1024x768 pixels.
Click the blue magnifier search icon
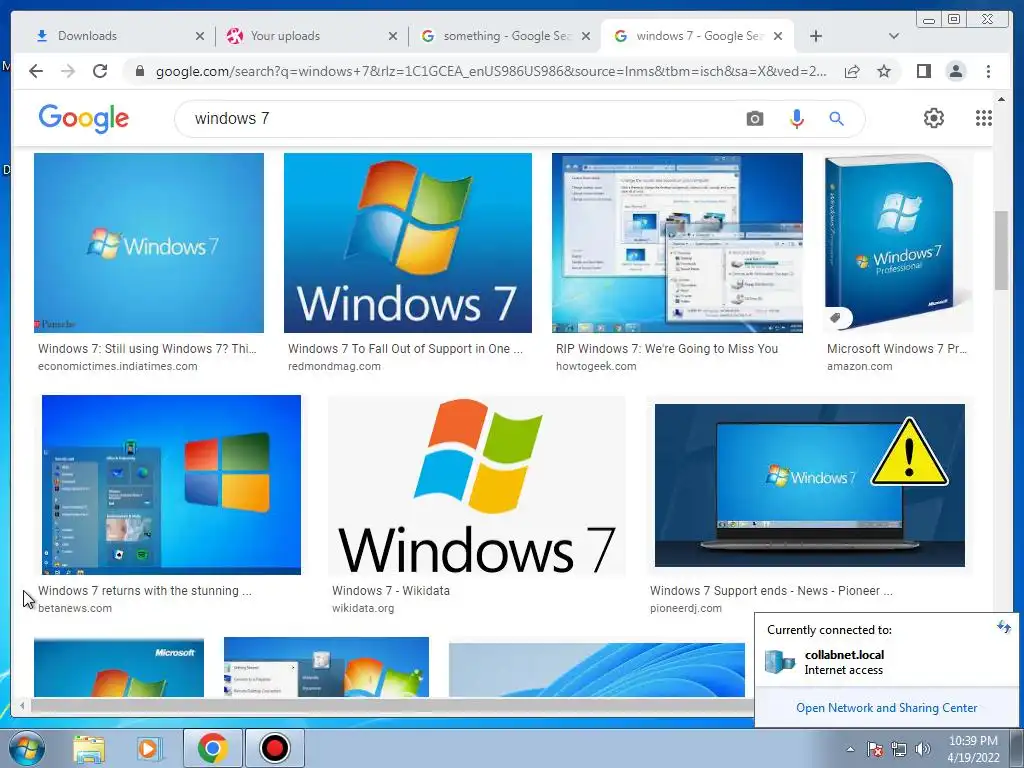click(836, 119)
